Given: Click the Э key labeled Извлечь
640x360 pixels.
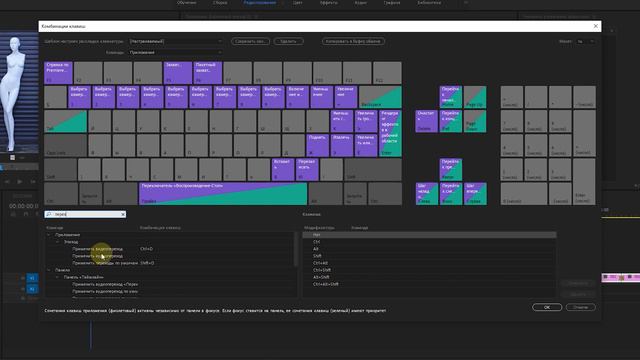Looking at the screenshot, I should [342, 145].
